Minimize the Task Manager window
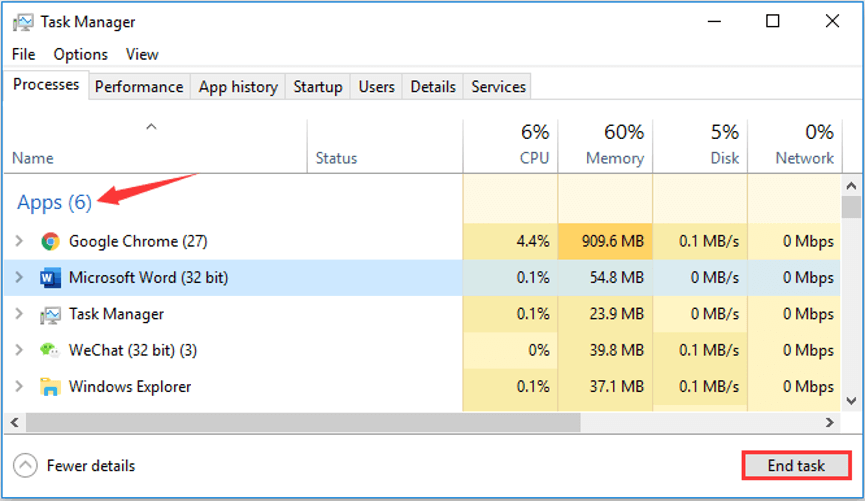865x501 pixels. 714,22
